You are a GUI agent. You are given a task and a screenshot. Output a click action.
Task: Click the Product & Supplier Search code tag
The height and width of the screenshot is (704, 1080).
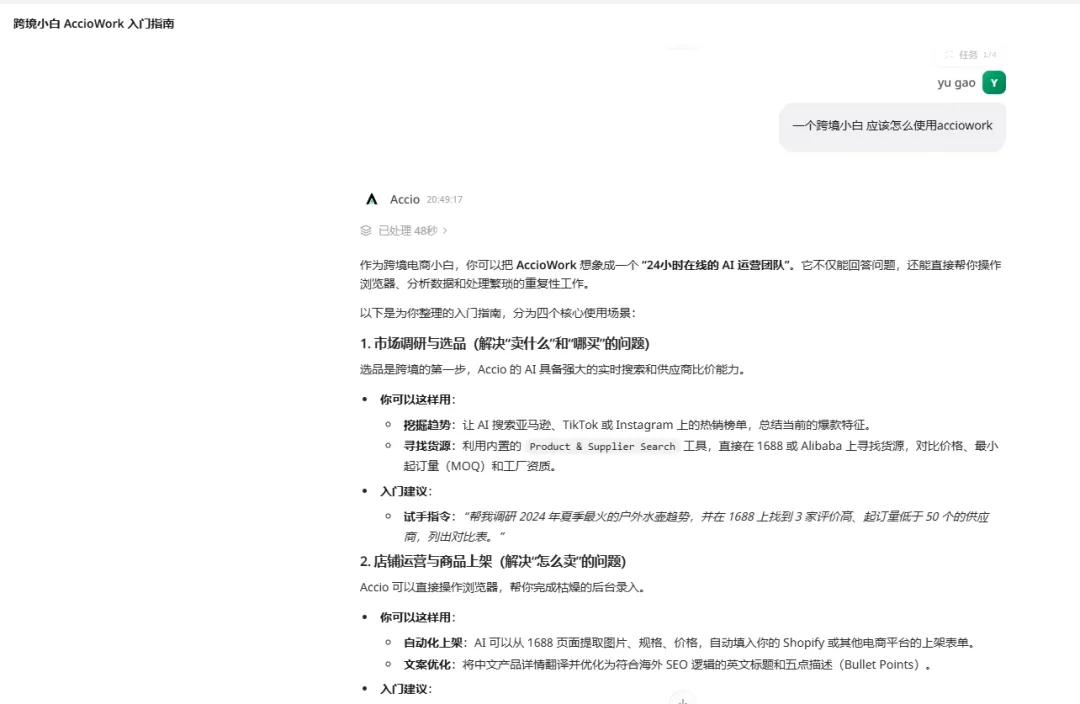(x=602, y=446)
